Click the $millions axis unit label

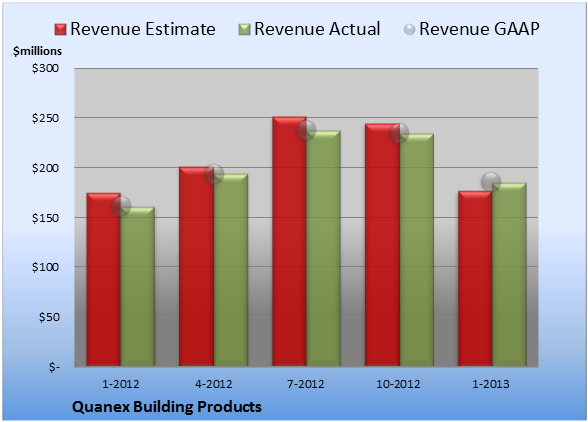click(37, 51)
